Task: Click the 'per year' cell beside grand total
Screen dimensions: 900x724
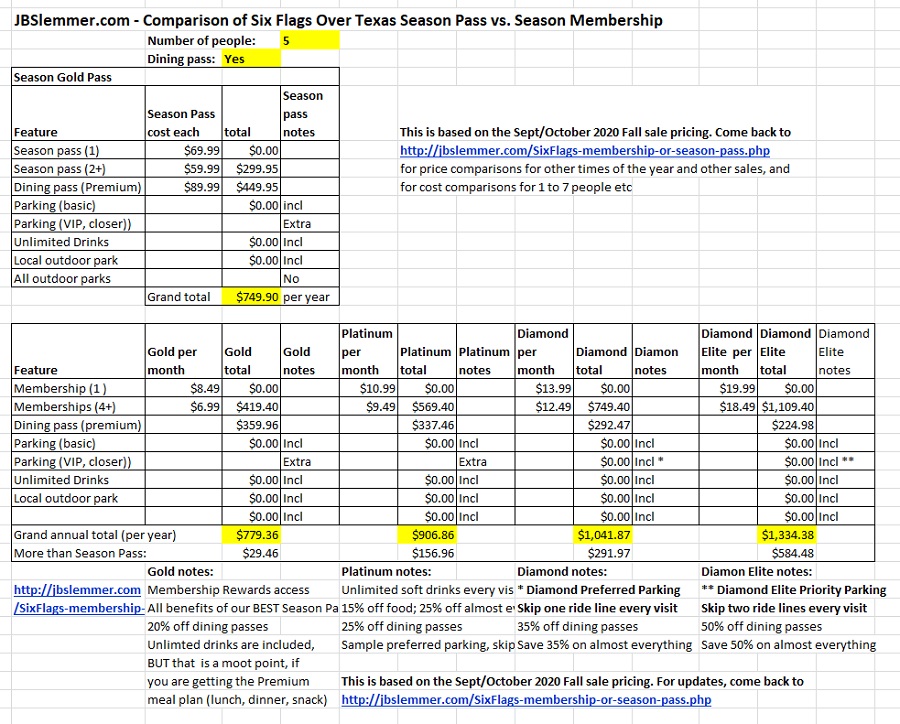Action: 310,297
